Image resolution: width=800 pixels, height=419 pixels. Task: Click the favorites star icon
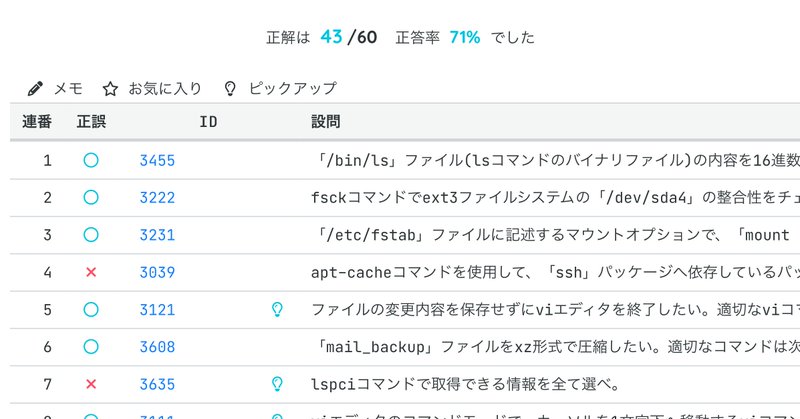click(x=110, y=89)
